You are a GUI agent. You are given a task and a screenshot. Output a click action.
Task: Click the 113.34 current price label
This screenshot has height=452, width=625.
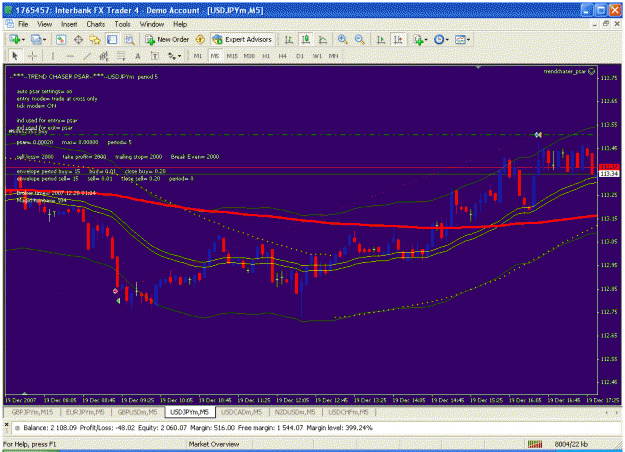(x=609, y=174)
